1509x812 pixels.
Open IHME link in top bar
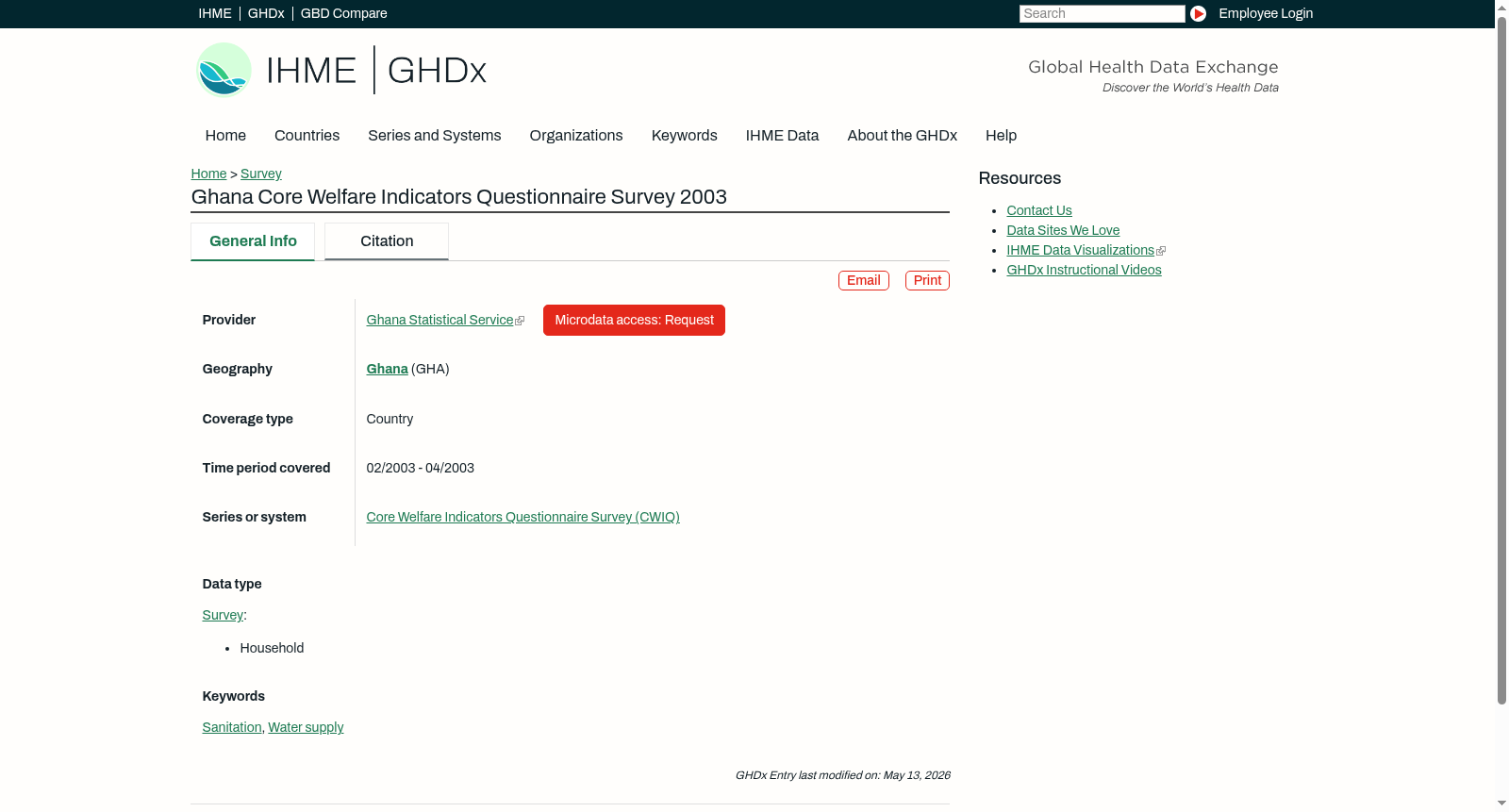coord(215,13)
